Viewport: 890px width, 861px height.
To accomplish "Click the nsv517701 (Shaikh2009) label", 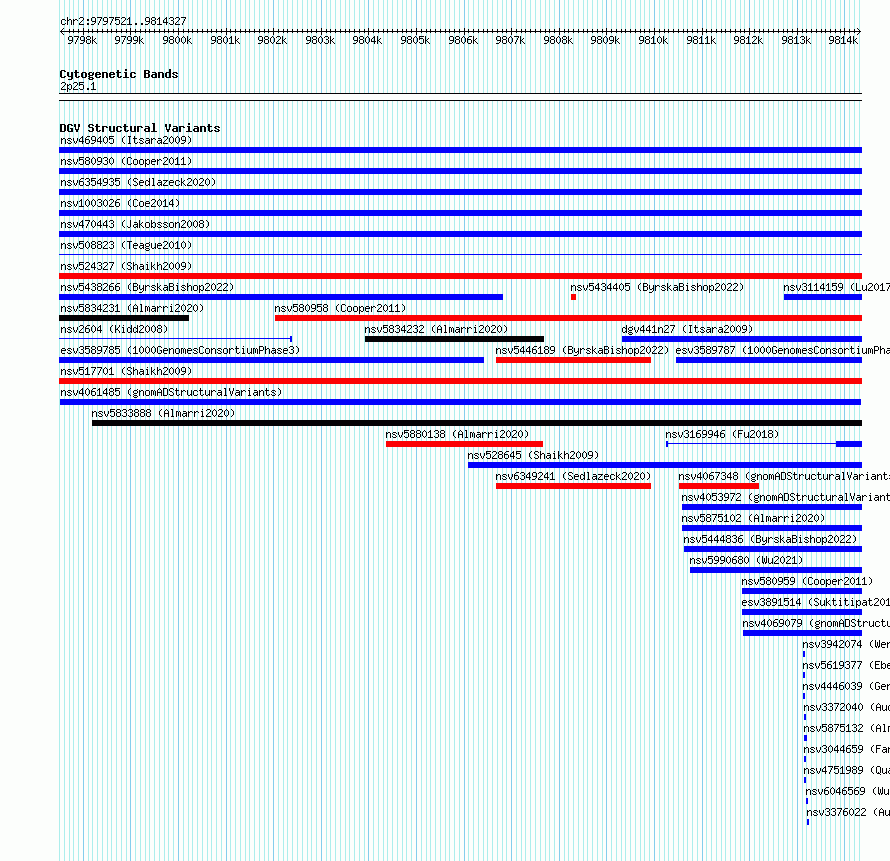I will (x=126, y=371).
